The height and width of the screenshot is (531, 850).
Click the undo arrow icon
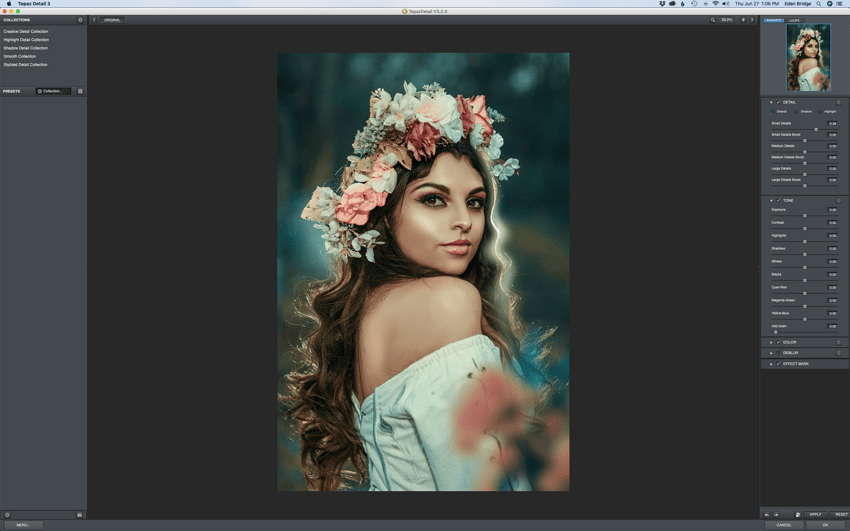point(767,514)
